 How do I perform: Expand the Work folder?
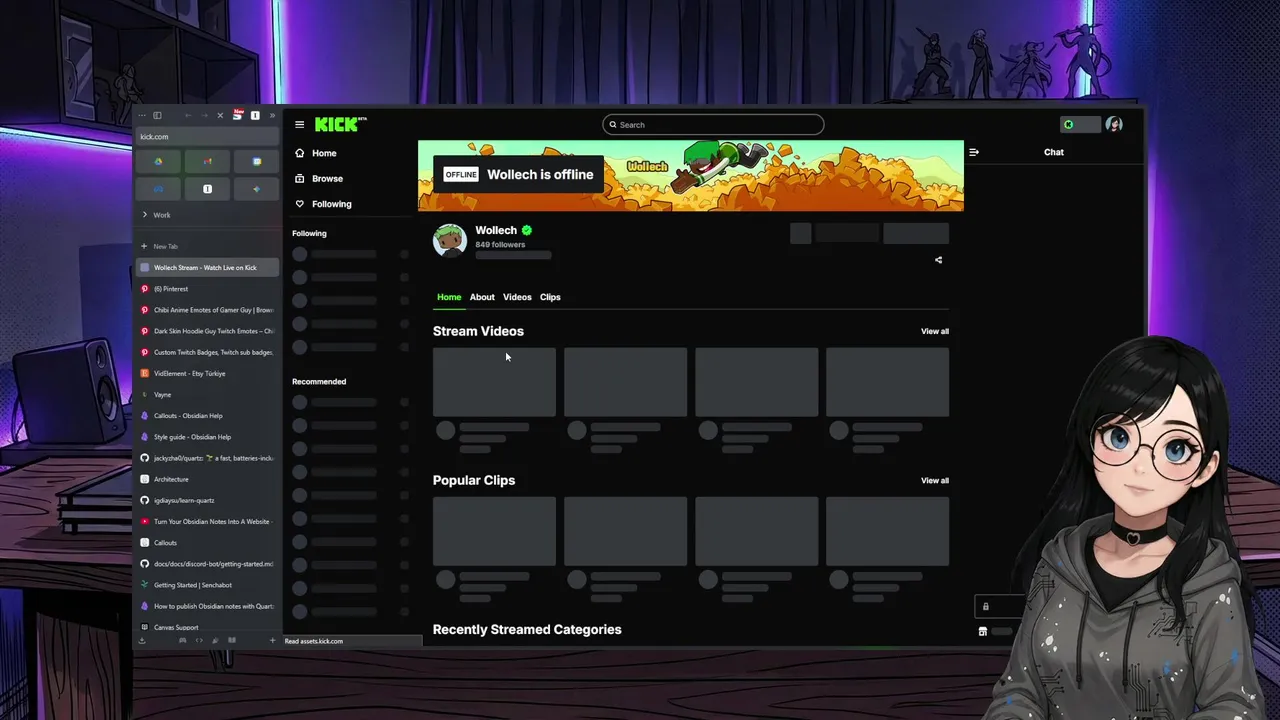207,215
